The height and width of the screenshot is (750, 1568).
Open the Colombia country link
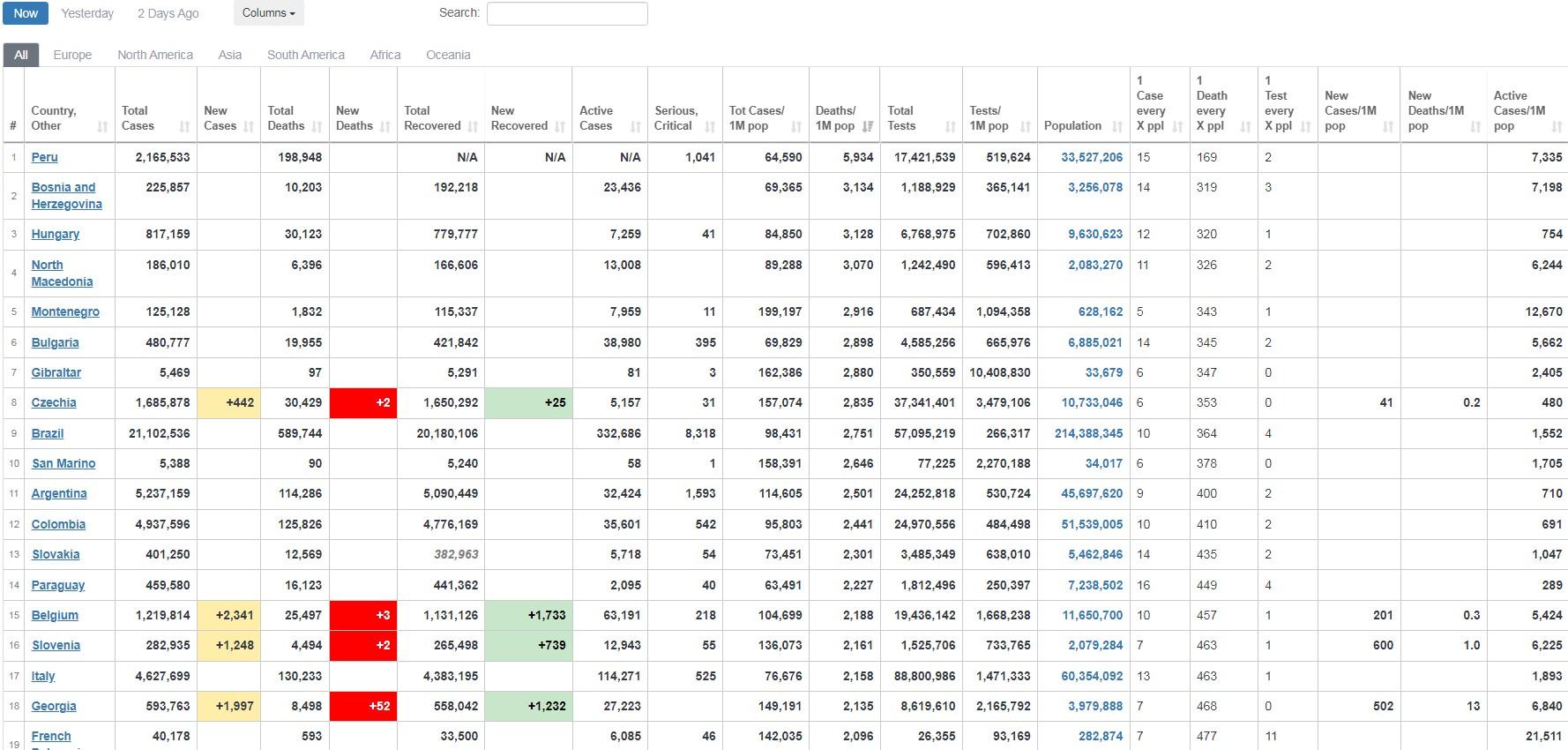(x=58, y=524)
